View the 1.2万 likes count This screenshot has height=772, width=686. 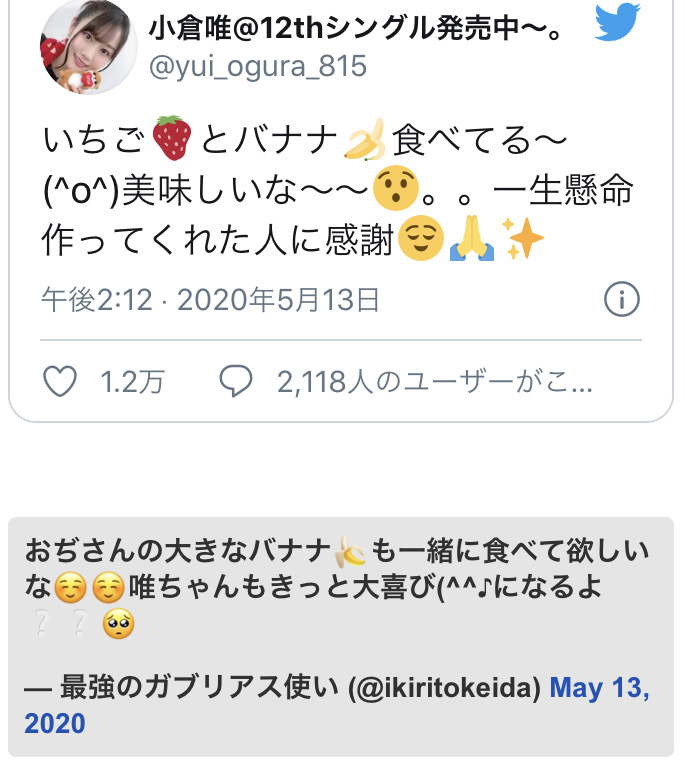point(132,382)
